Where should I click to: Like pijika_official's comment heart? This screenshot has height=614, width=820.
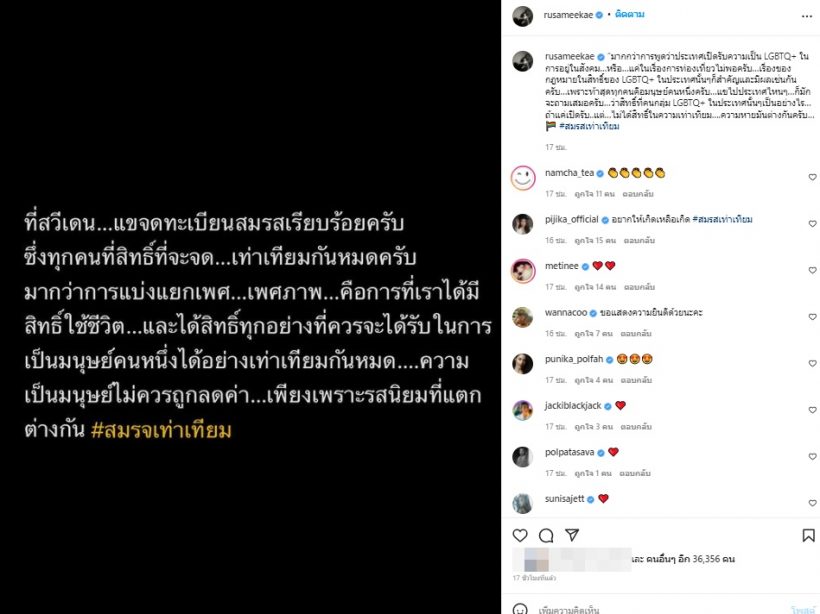pyautogui.click(x=812, y=224)
